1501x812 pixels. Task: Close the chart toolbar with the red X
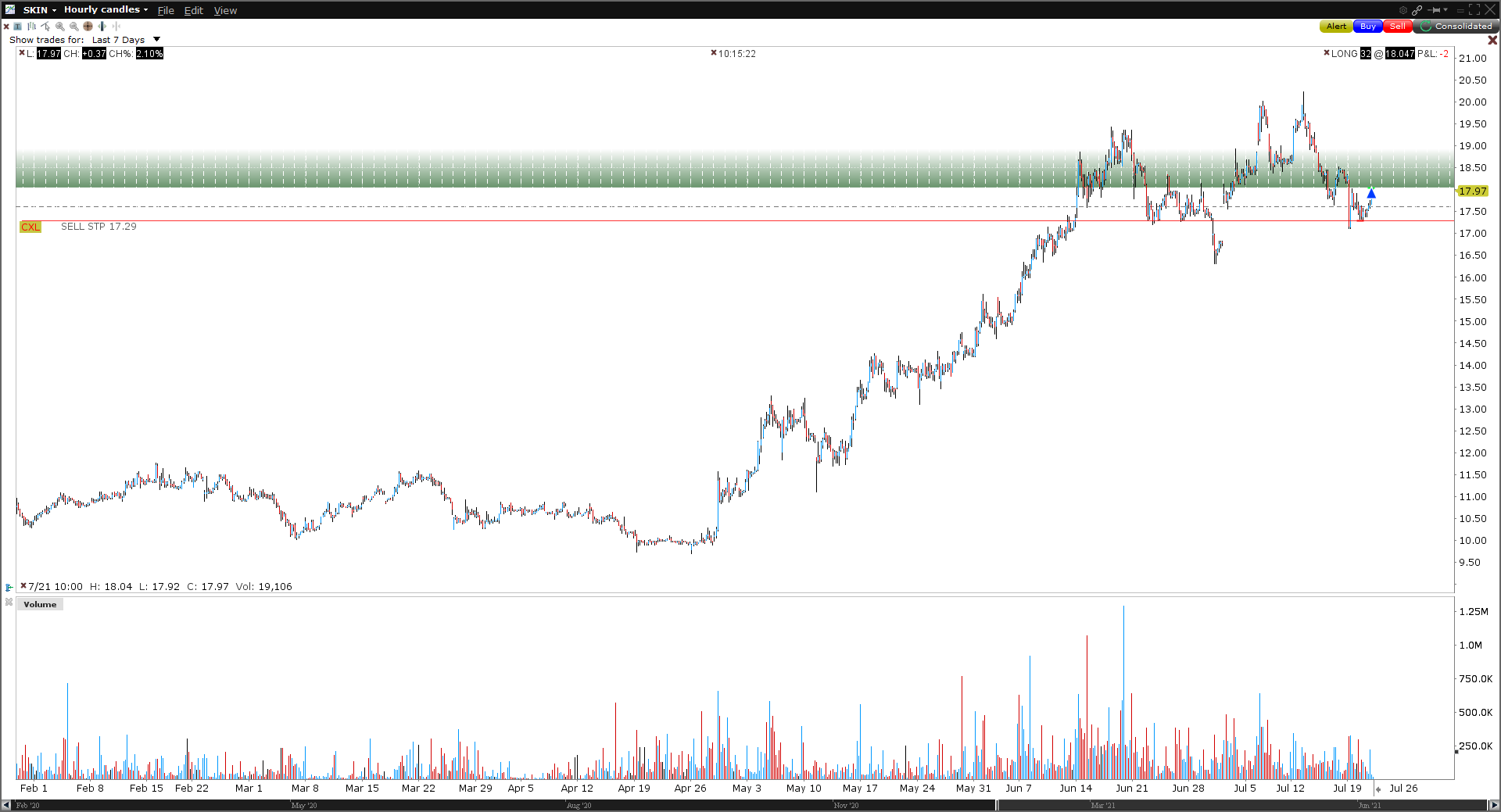tap(6, 27)
